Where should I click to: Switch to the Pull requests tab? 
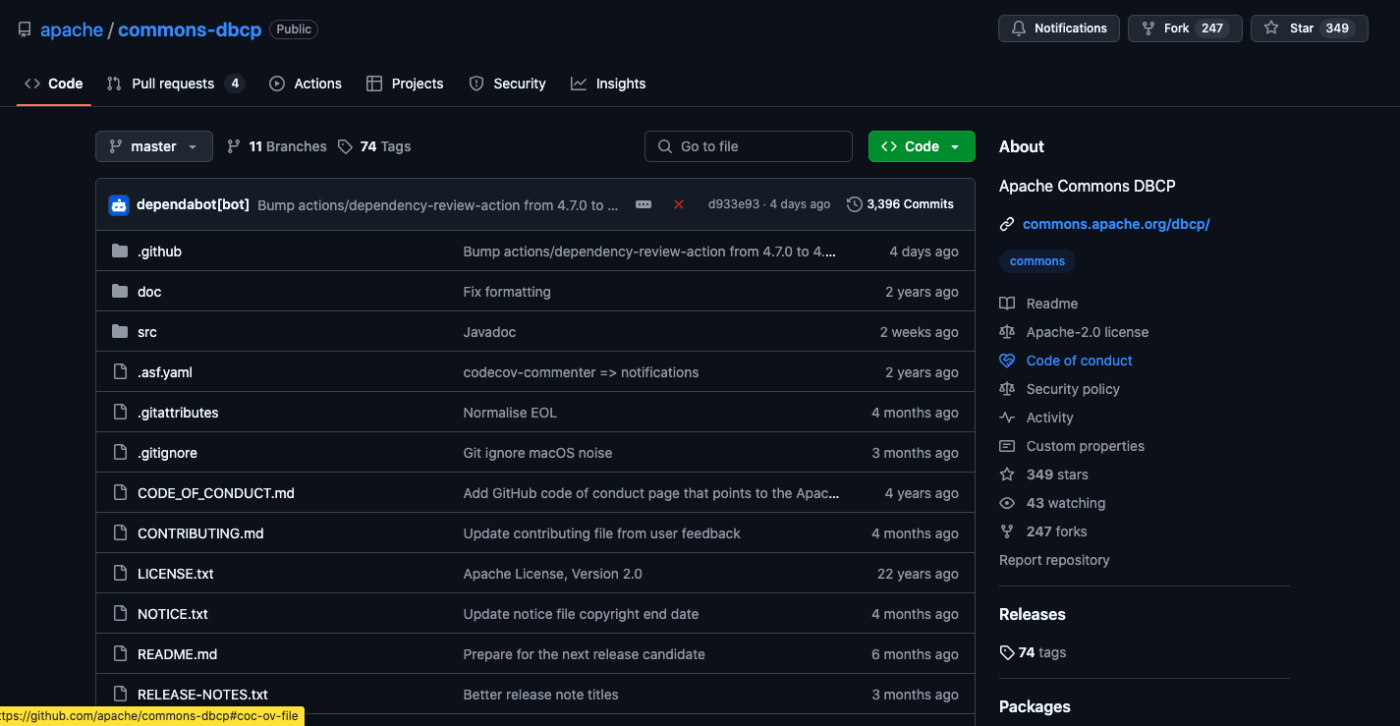pyautogui.click(x=174, y=84)
